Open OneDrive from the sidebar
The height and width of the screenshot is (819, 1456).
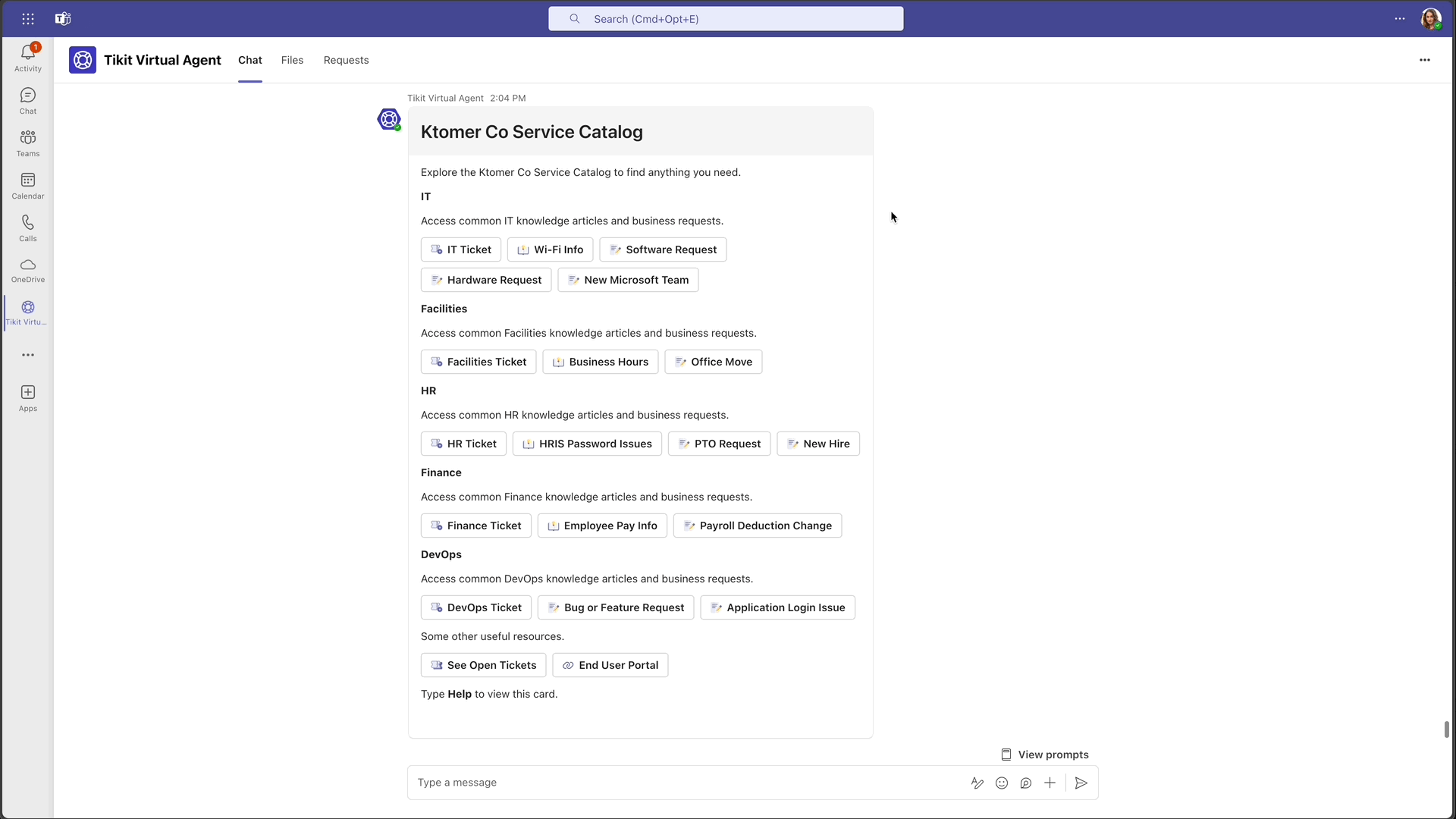coord(28,270)
